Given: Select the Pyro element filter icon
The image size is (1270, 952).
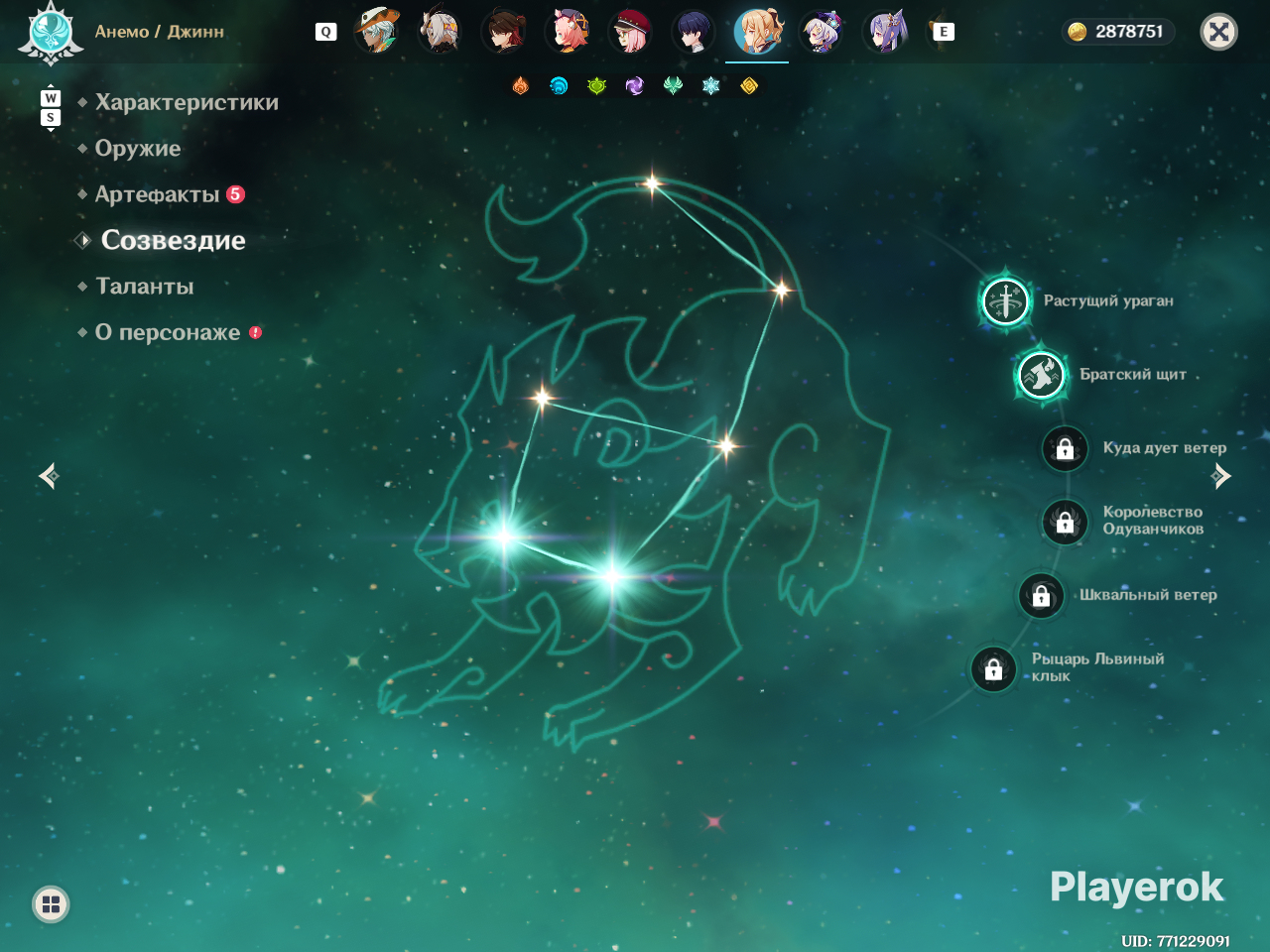Looking at the screenshot, I should 521,86.
